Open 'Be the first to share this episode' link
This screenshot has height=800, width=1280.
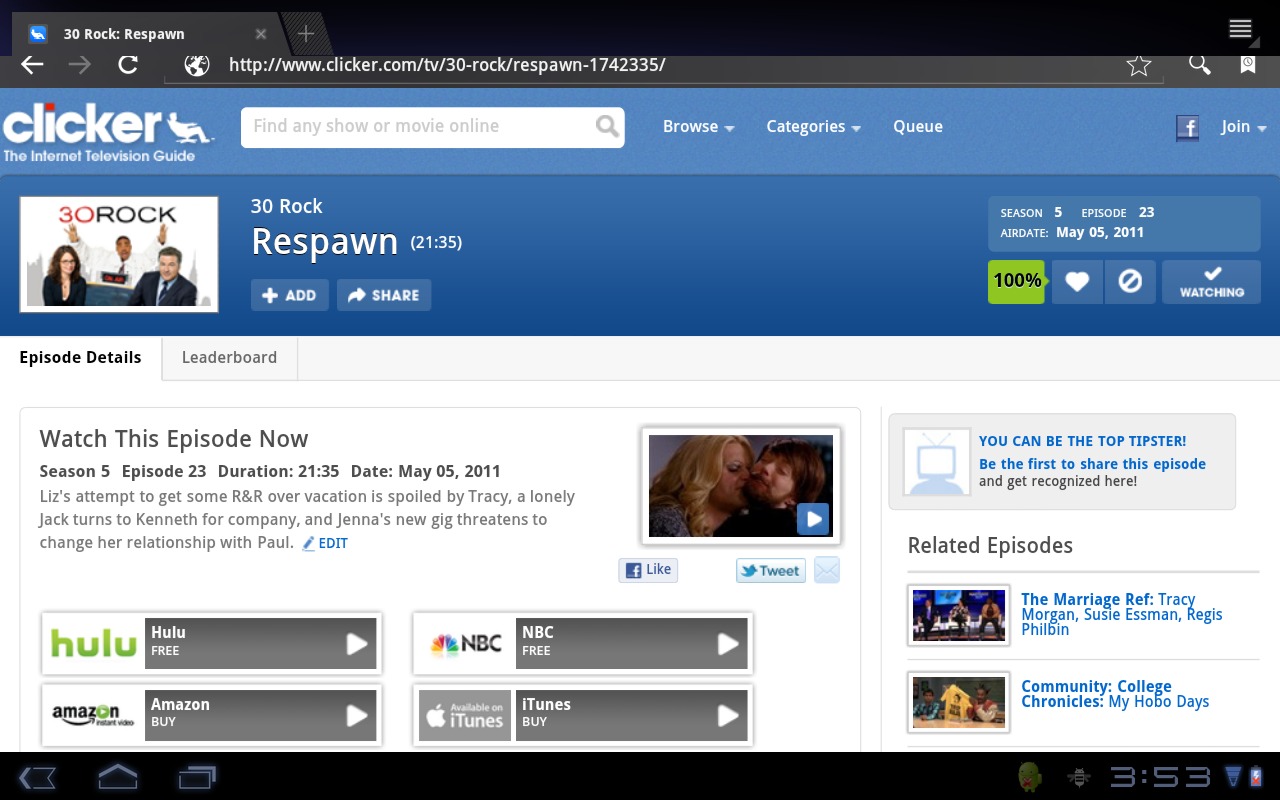(x=1092, y=464)
